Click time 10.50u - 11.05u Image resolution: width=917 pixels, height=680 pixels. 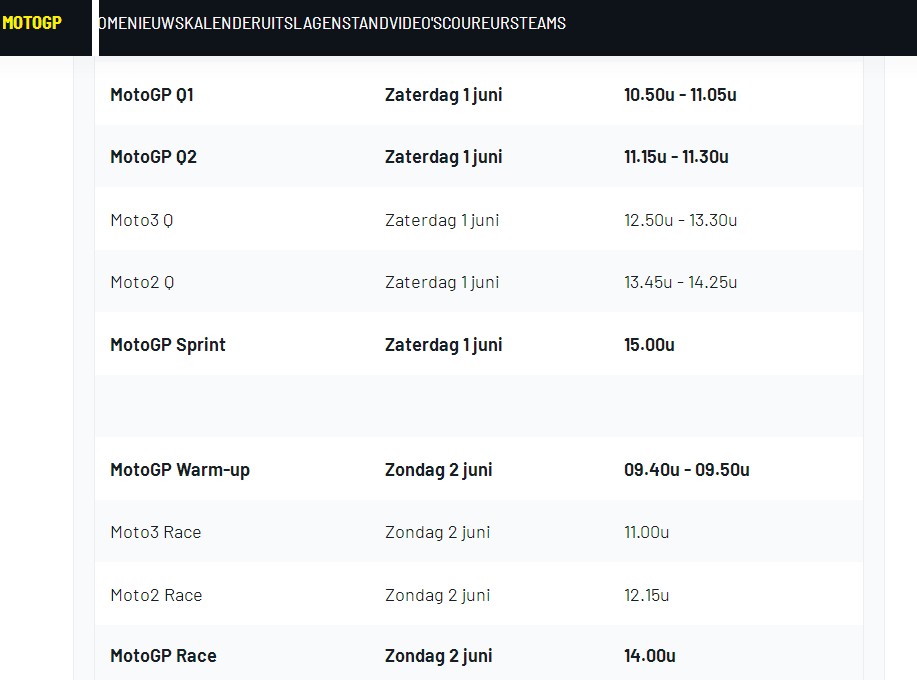click(x=680, y=95)
